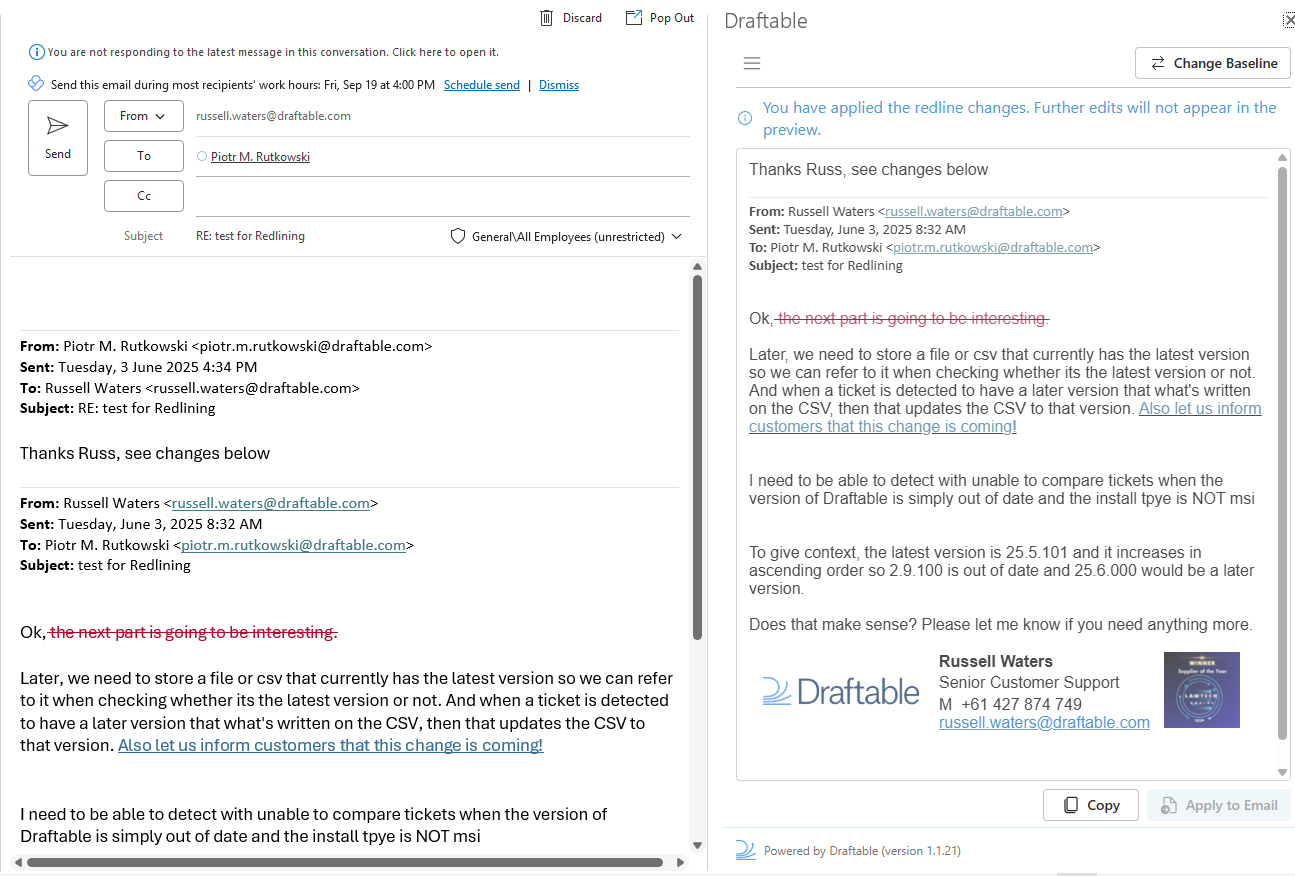This screenshot has width=1295, height=876.
Task: Click the Send paper plane button
Action: [58, 138]
